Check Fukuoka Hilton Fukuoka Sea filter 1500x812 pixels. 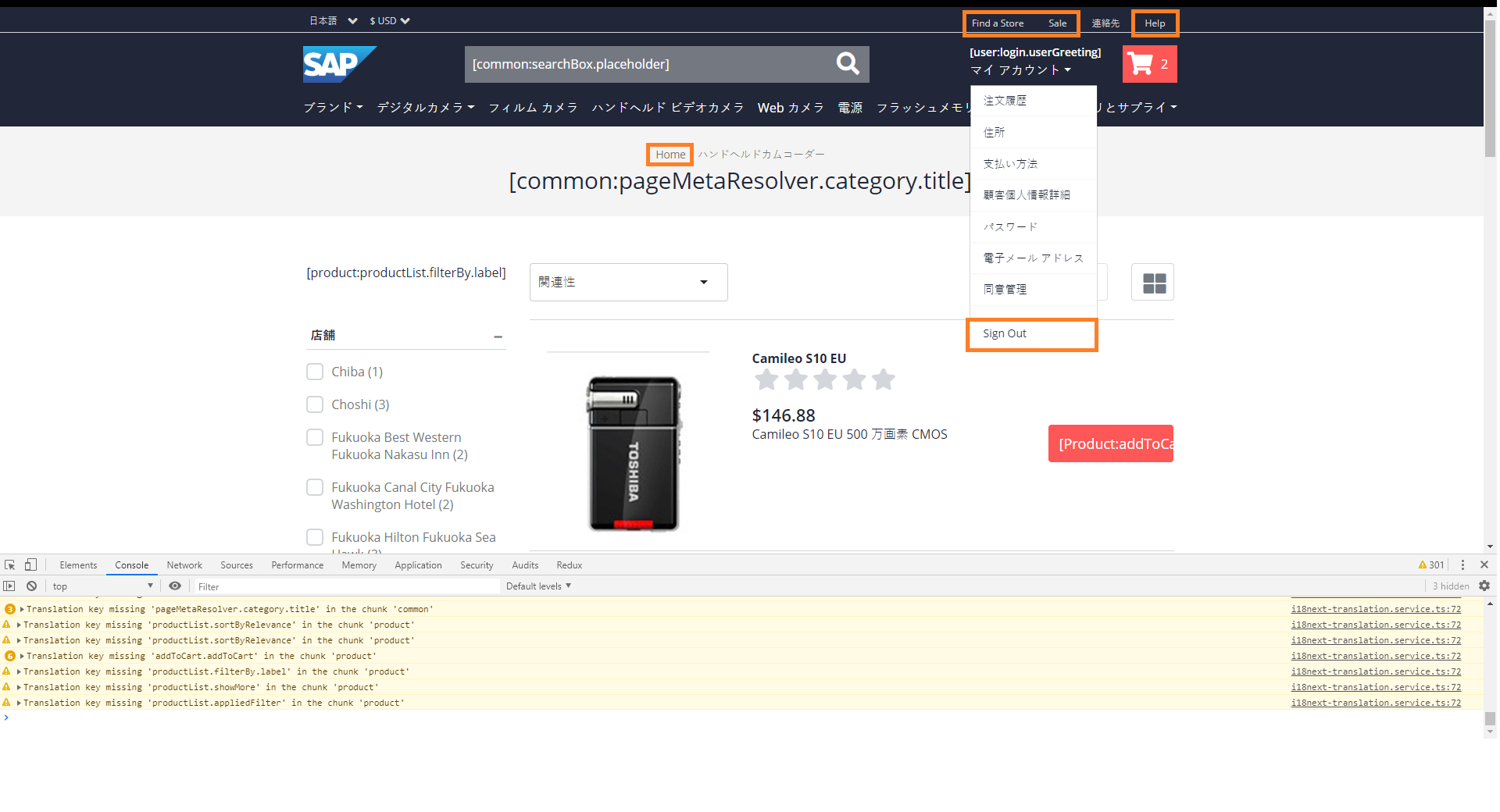315,537
